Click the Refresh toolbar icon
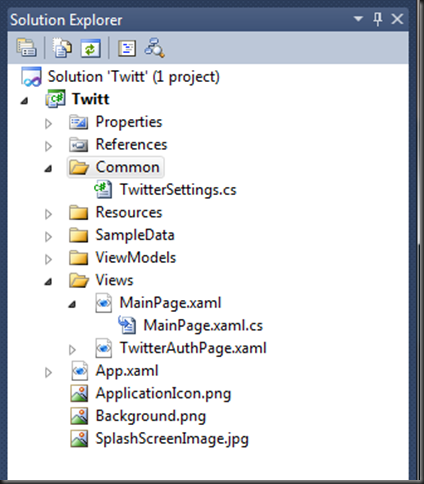Image resolution: width=424 pixels, height=484 pixels. (x=91, y=48)
